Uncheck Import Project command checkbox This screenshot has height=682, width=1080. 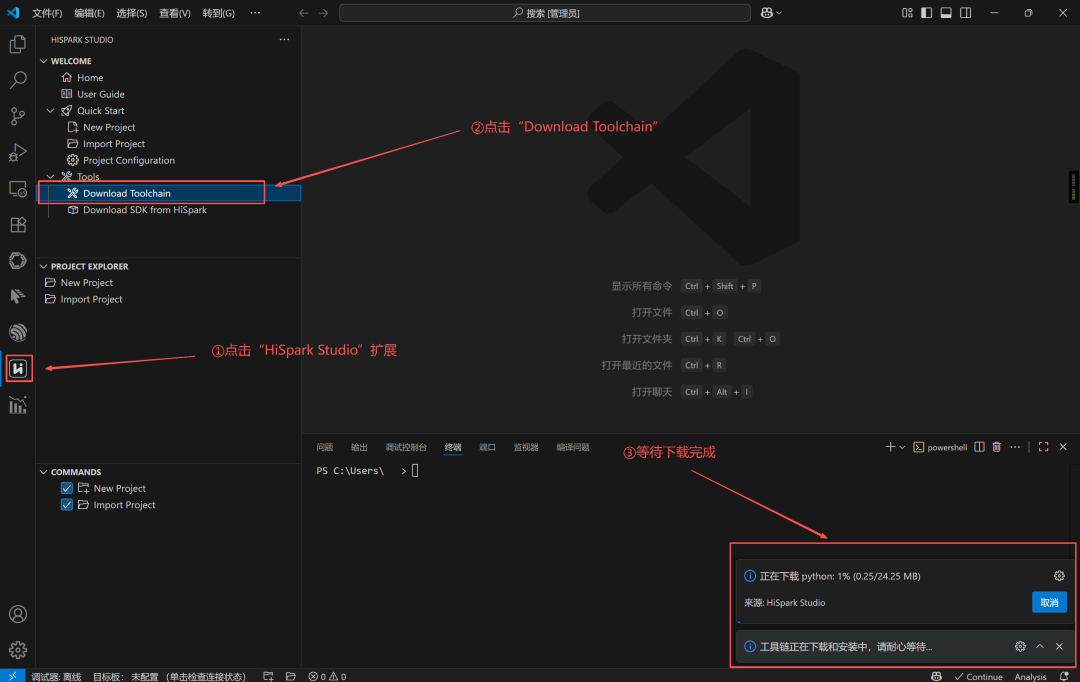[x=67, y=504]
